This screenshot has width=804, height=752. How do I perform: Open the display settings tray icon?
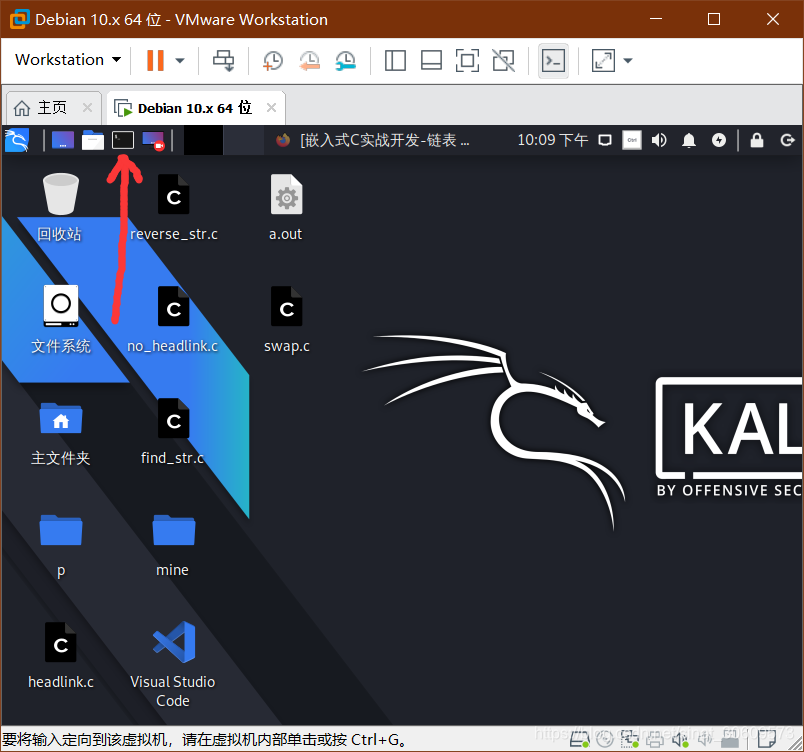pyautogui.click(x=605, y=140)
